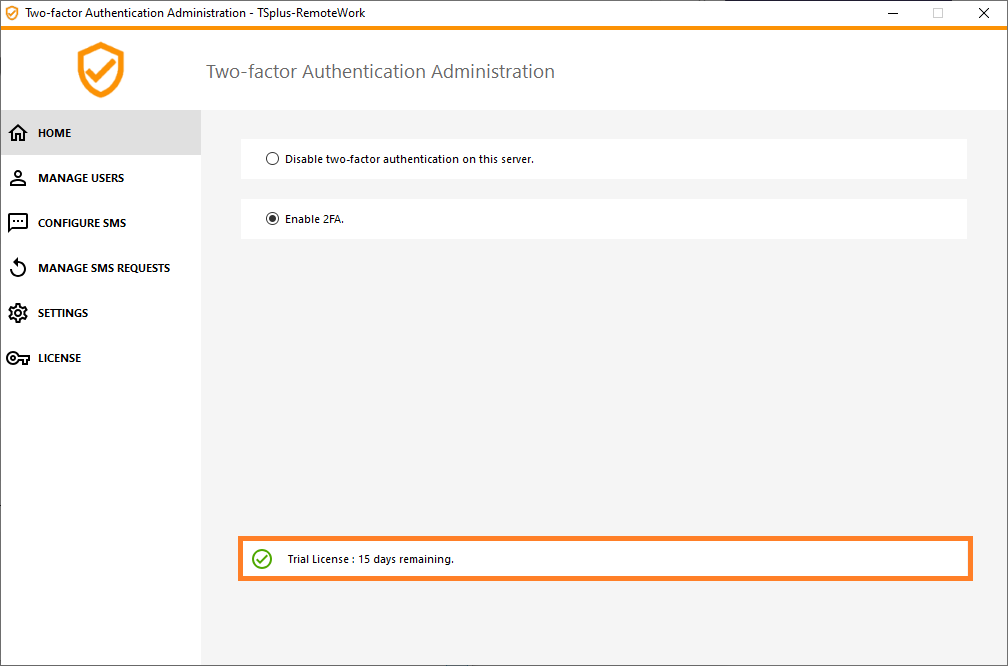Enable 2FA by selecting its radio button
Screen dimensions: 1008x666
tap(272, 218)
